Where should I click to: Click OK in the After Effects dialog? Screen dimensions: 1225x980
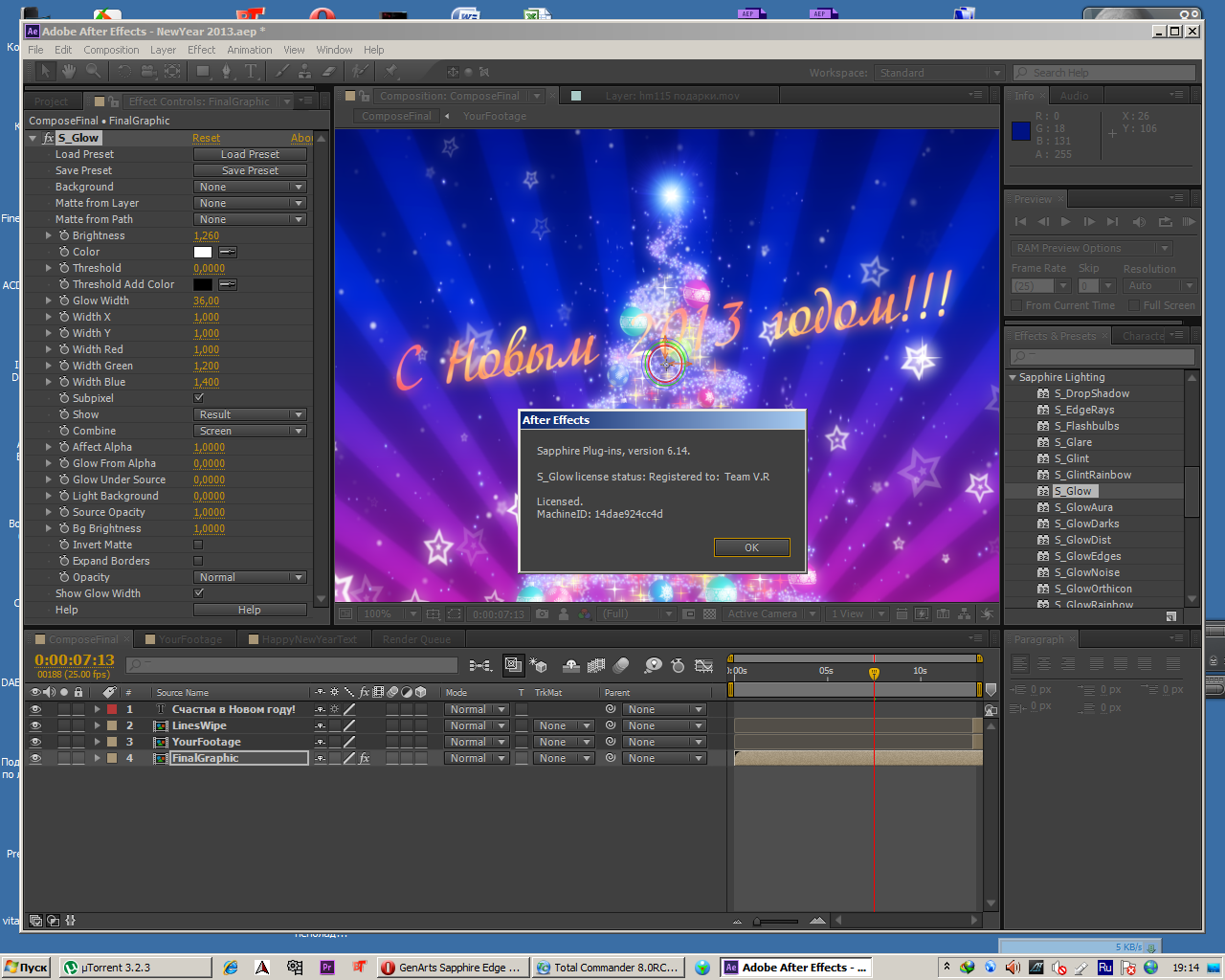point(751,547)
